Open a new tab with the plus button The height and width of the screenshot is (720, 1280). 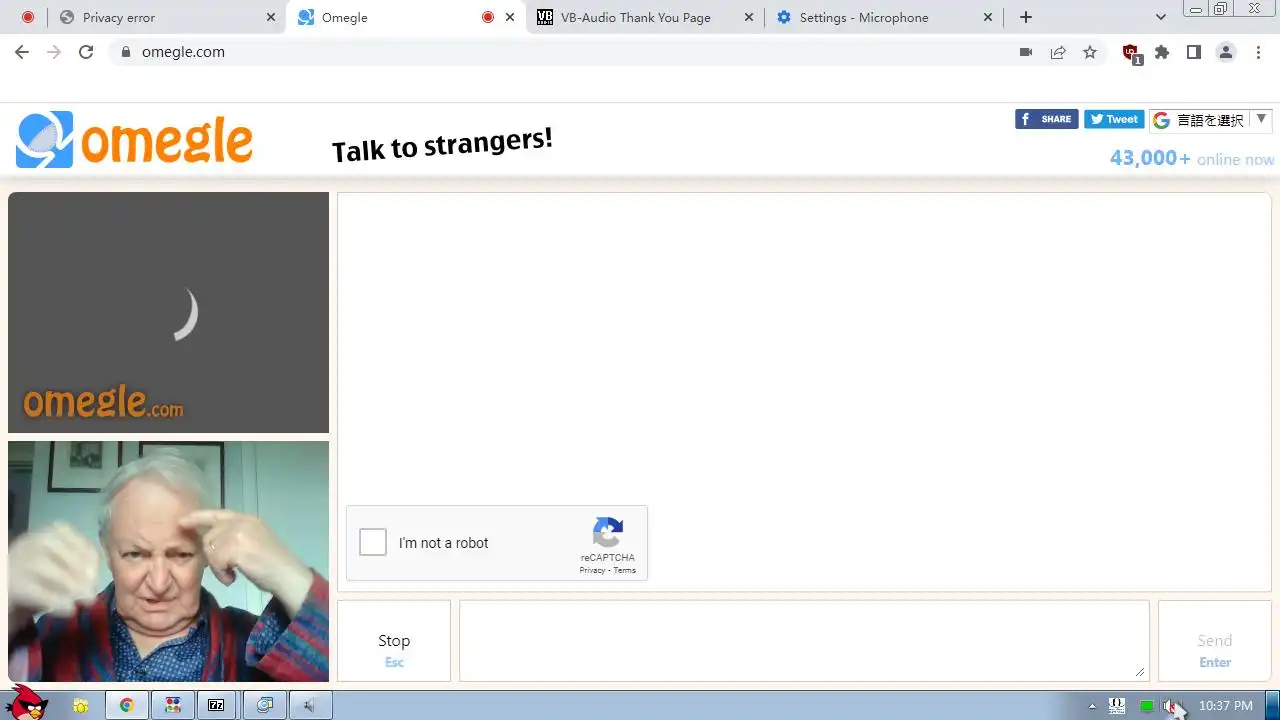click(1026, 17)
